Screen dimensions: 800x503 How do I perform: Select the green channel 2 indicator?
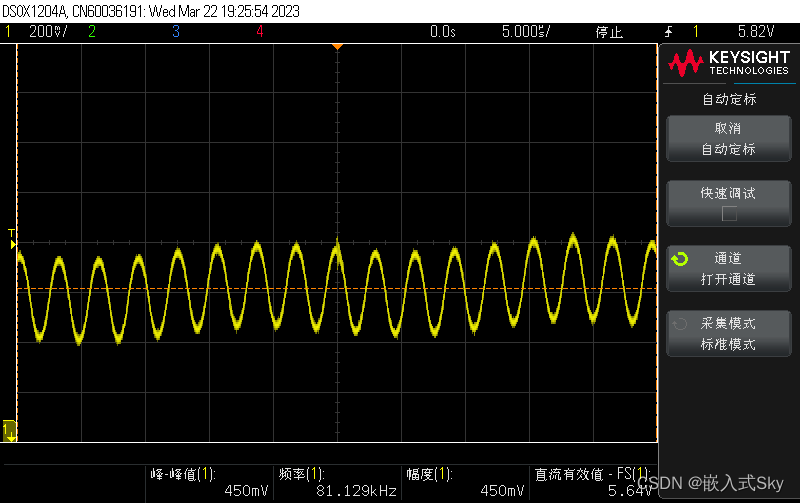pyautogui.click(x=92, y=32)
